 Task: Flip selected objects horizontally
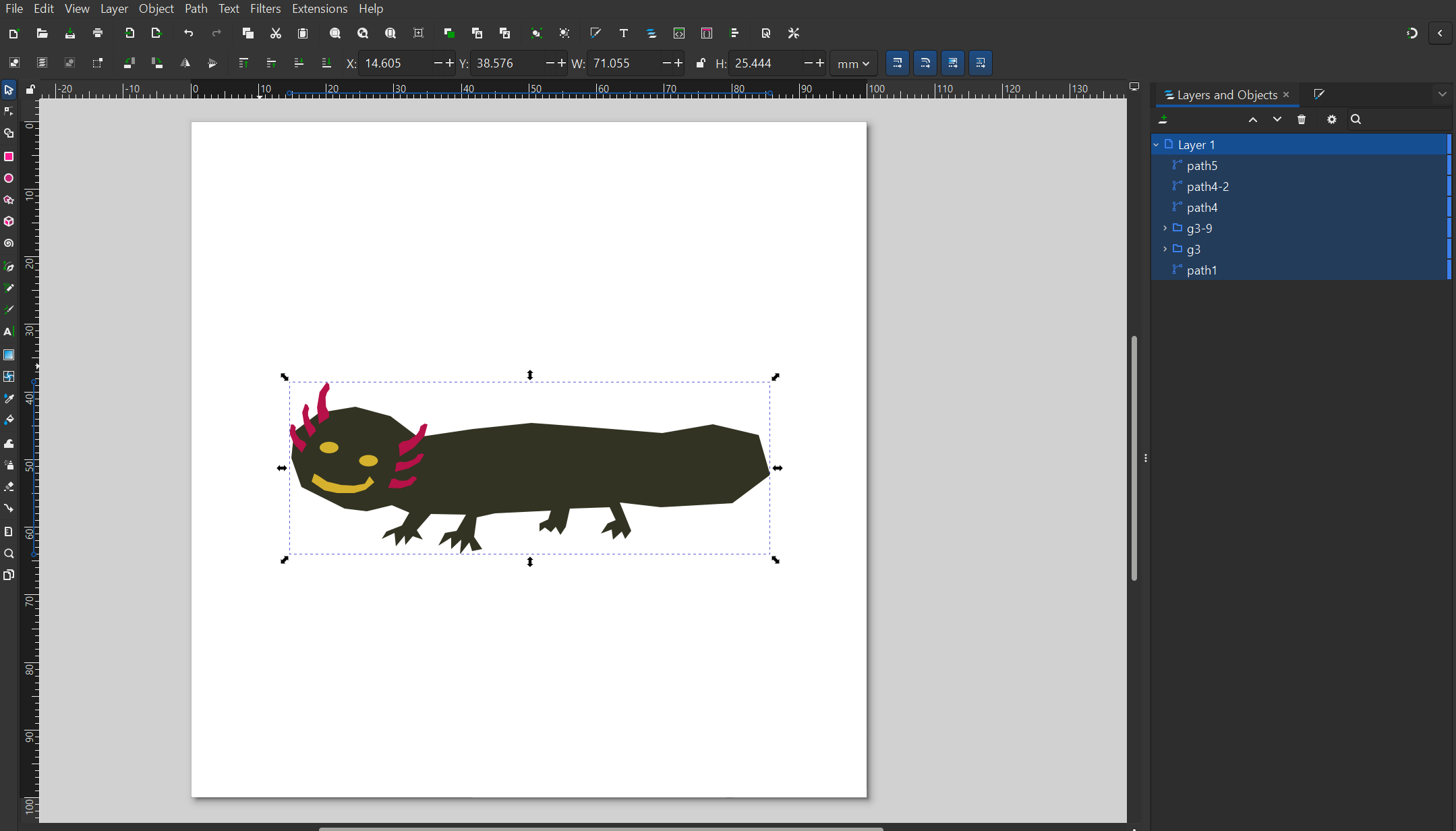(x=185, y=63)
